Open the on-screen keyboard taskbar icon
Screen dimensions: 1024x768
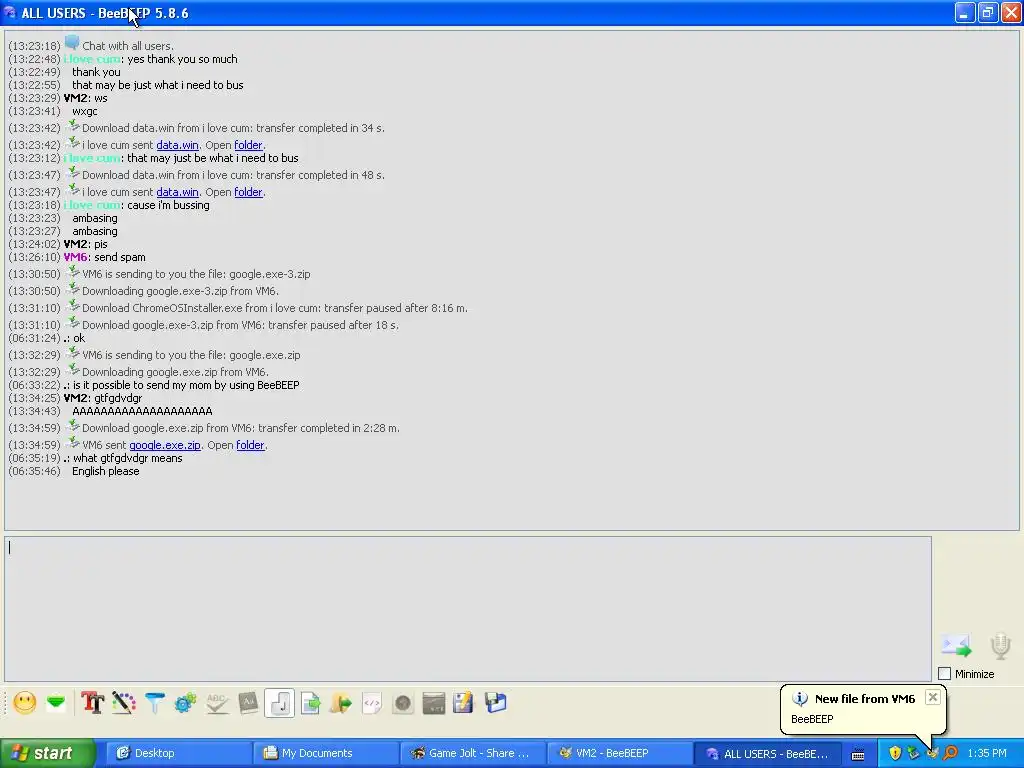pyautogui.click(x=858, y=754)
